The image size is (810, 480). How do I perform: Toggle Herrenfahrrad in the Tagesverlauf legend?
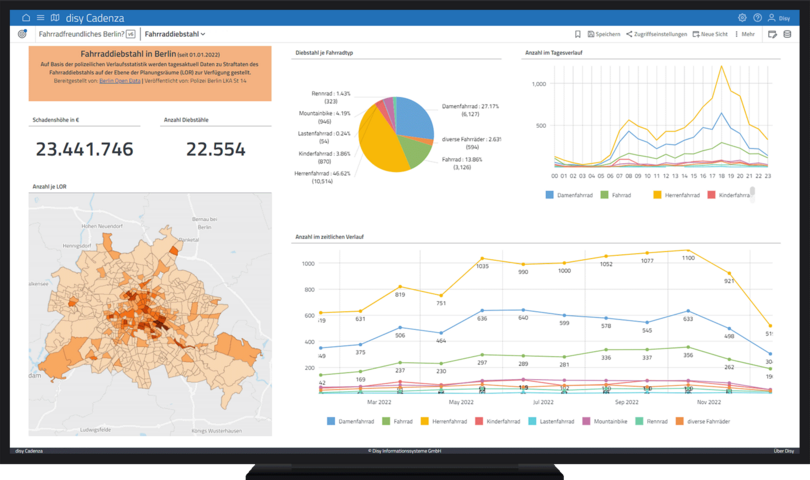pos(676,195)
